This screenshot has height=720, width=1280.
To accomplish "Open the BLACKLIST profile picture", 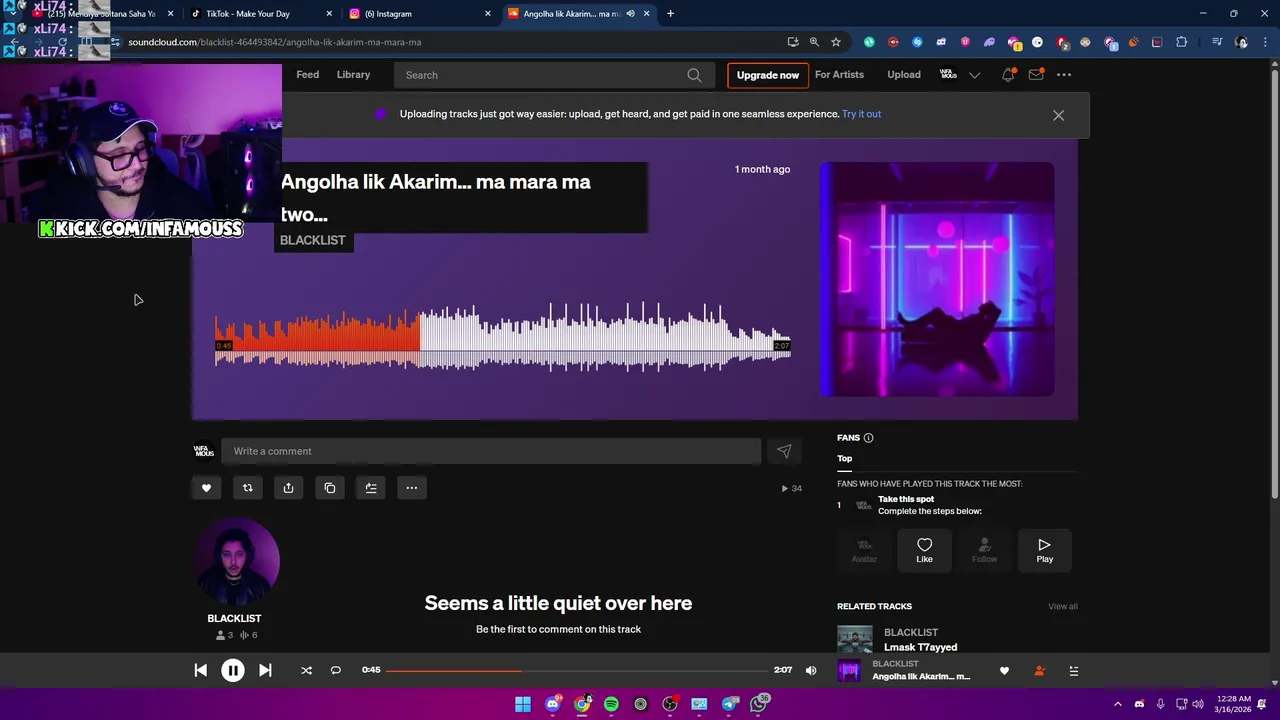I will pos(236,562).
